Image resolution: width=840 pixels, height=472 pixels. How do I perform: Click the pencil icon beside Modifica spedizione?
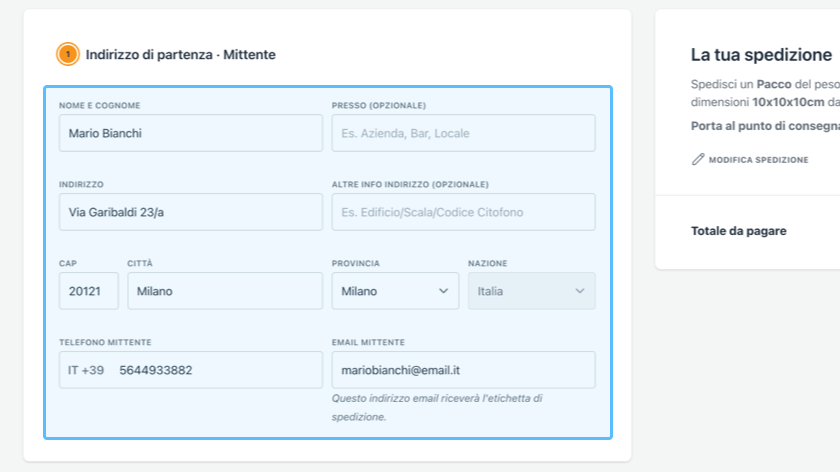click(698, 159)
